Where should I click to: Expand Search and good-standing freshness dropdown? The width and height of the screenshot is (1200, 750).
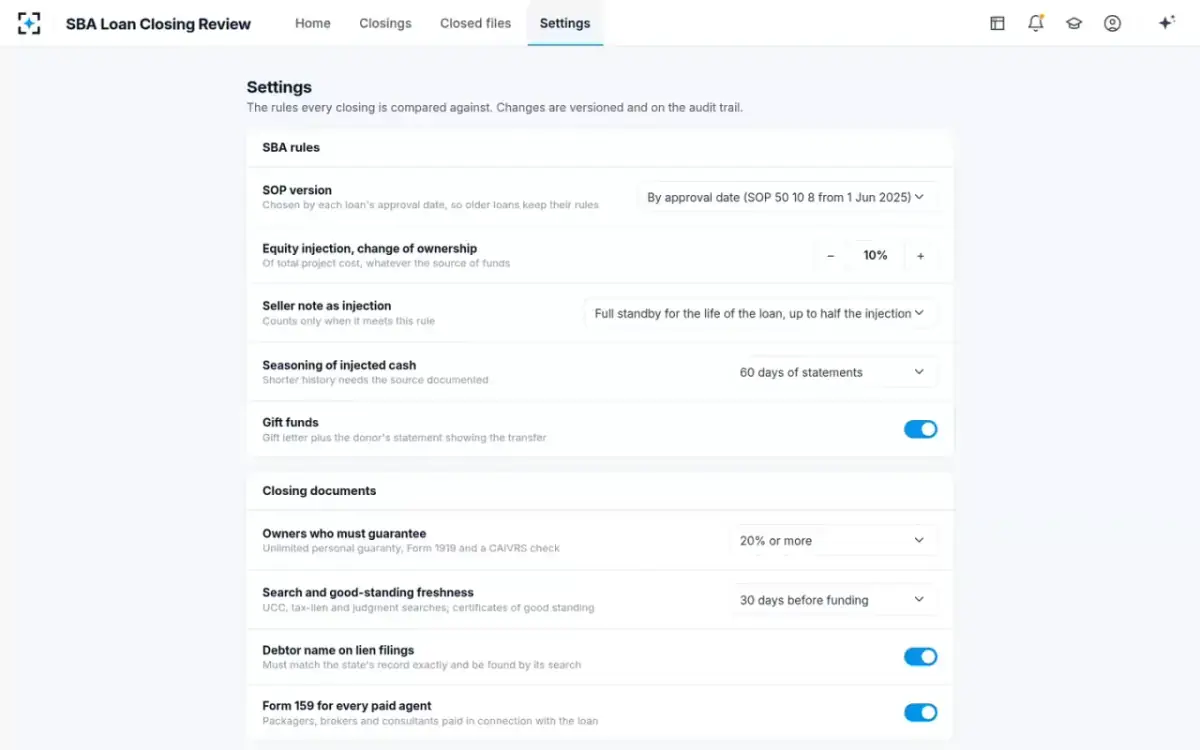coord(833,600)
